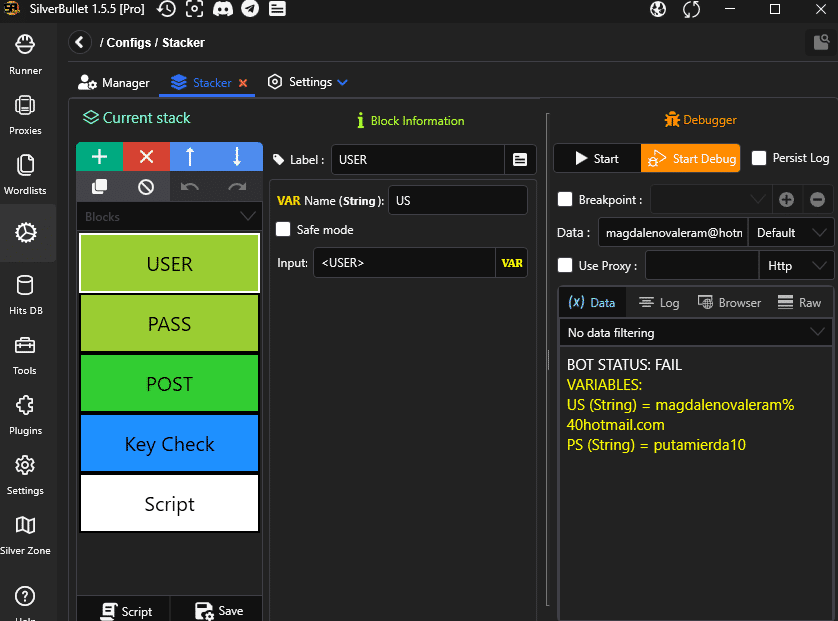Enable the Safe mode checkbox
This screenshot has height=621, width=838.
284,230
